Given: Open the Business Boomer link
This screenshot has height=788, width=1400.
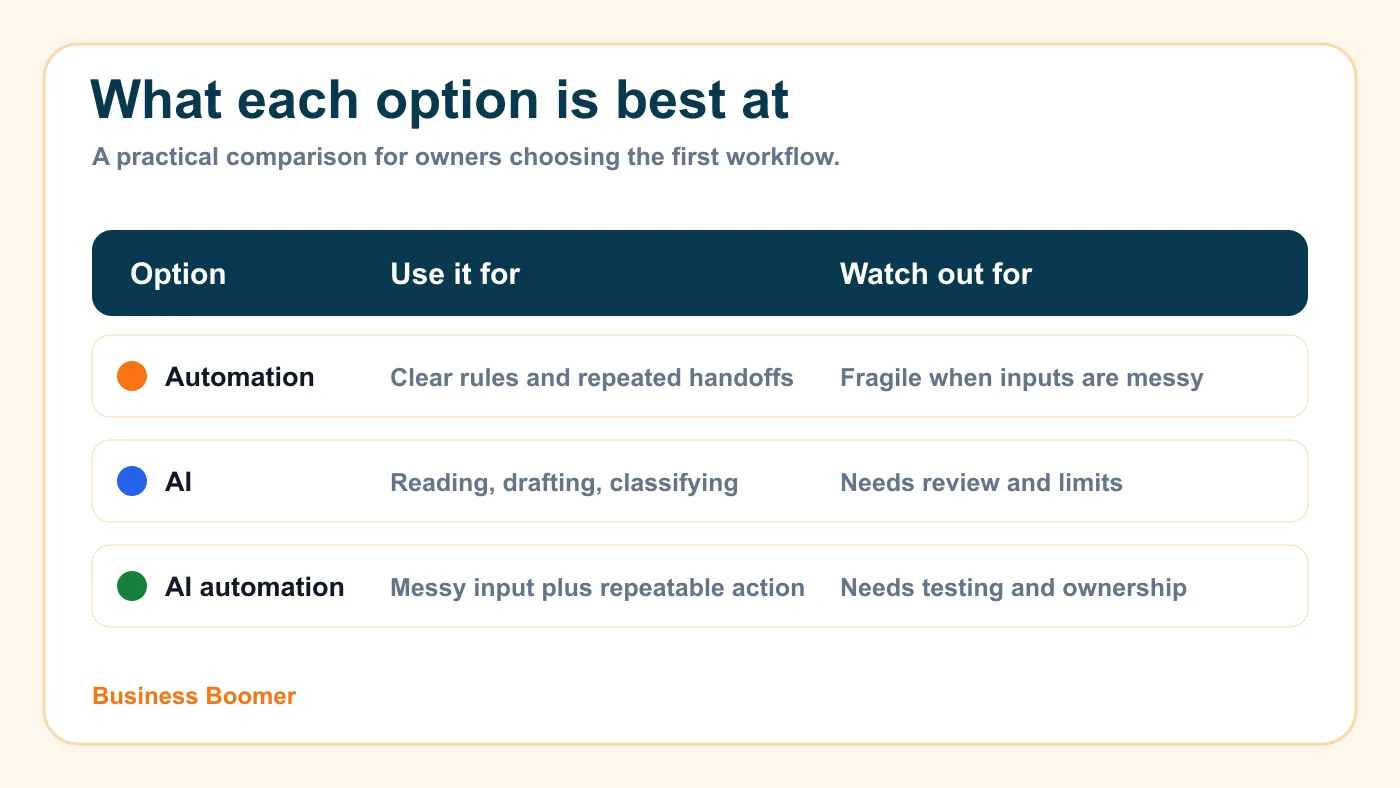Looking at the screenshot, I should (194, 696).
